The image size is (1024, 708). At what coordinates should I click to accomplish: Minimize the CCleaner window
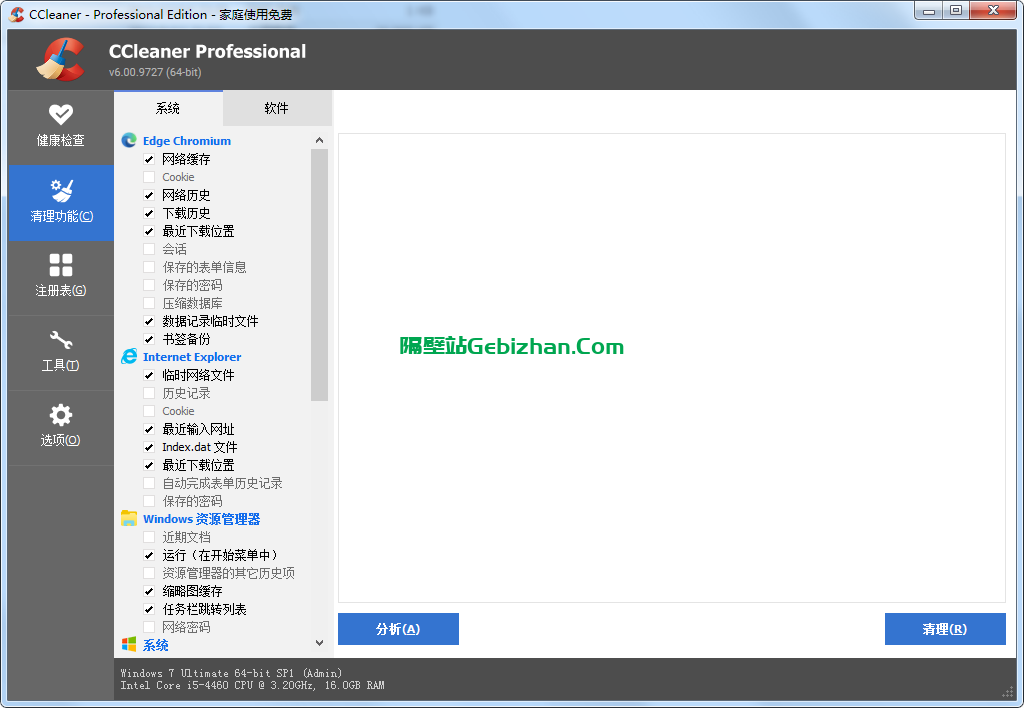[929, 10]
